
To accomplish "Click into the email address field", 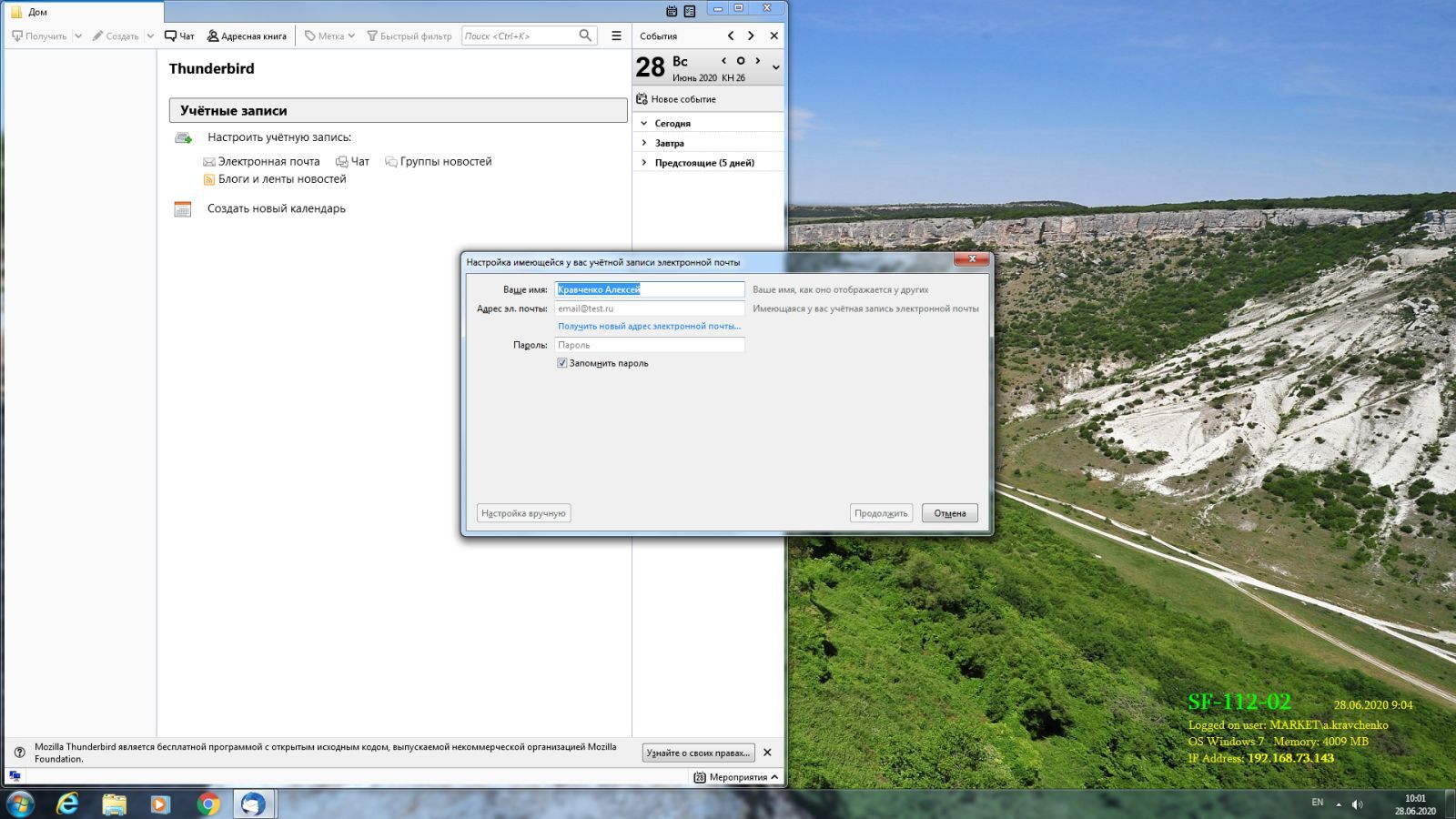I will [x=649, y=308].
